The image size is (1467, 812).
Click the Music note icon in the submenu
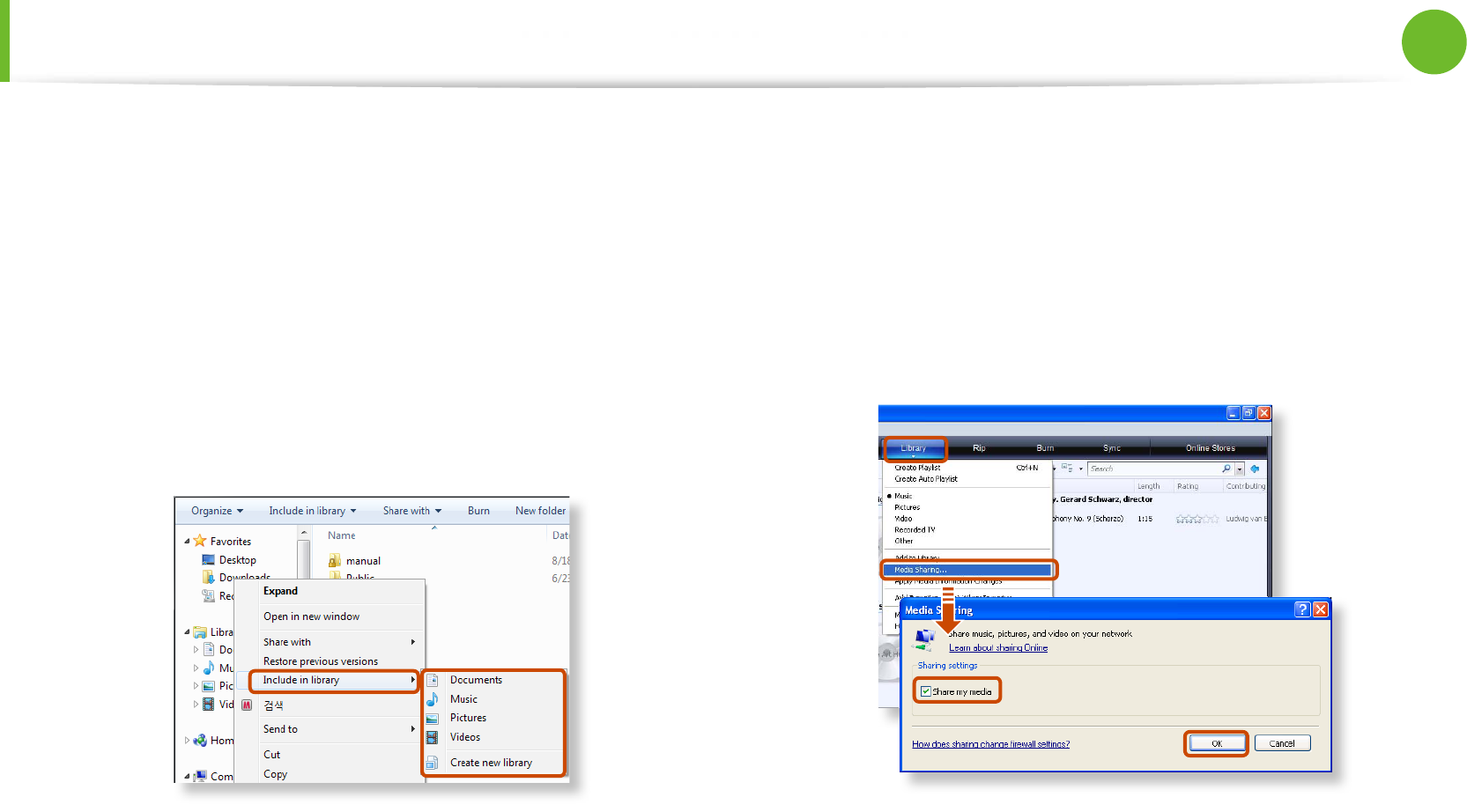[433, 699]
